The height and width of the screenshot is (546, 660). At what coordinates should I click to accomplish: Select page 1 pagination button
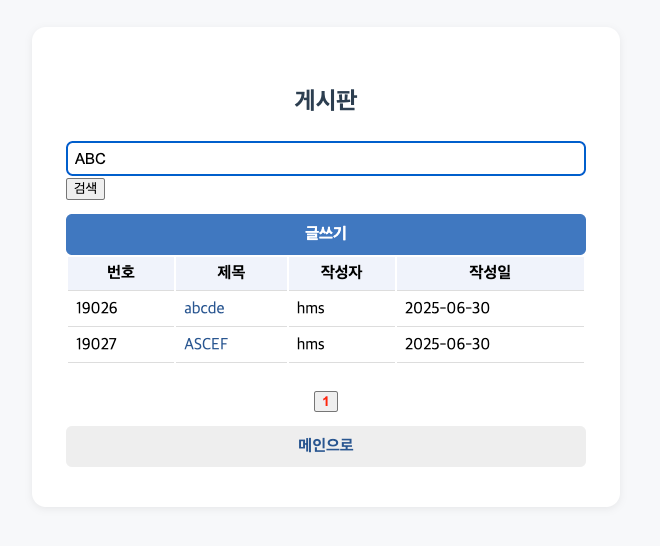tap(326, 402)
